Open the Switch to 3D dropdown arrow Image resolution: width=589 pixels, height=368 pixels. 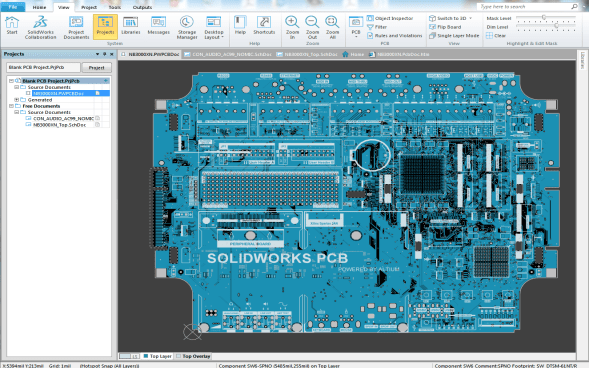pos(470,18)
